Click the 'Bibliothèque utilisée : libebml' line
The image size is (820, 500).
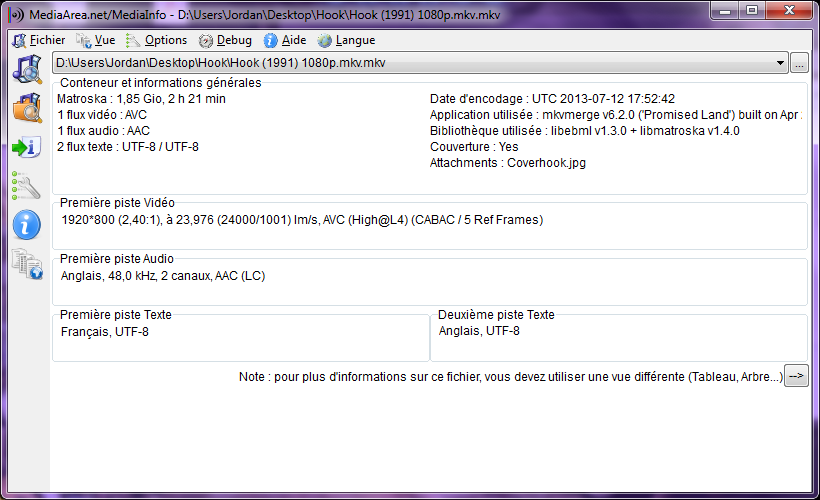(585, 131)
